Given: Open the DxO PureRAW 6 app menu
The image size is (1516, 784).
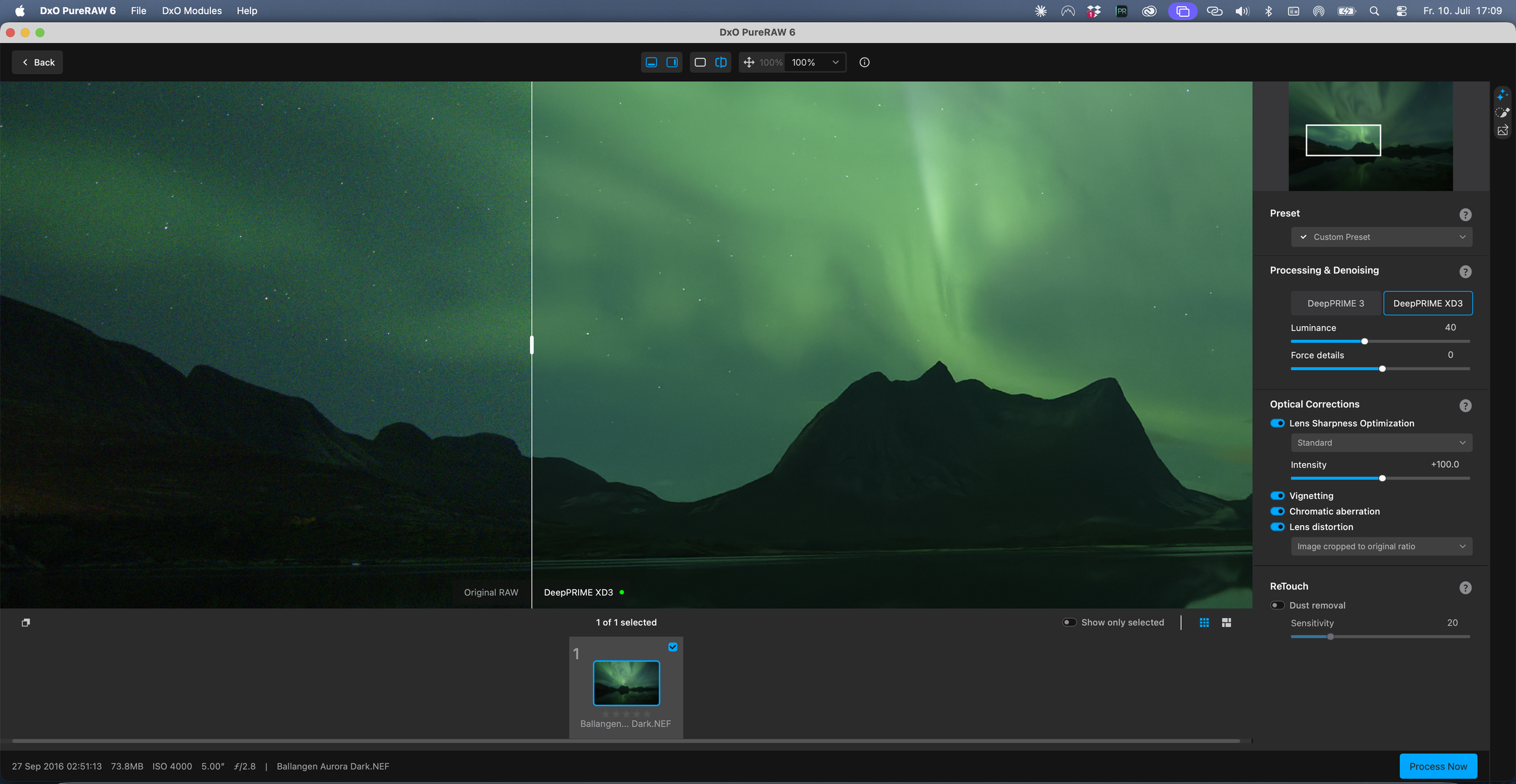Looking at the screenshot, I should pos(78,11).
